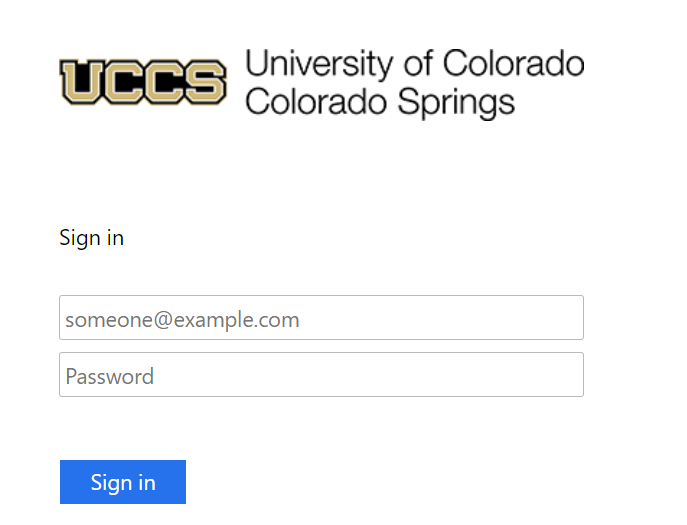The image size is (687, 525).
Task: Click the word Colorado on the top line
Action: [513, 64]
